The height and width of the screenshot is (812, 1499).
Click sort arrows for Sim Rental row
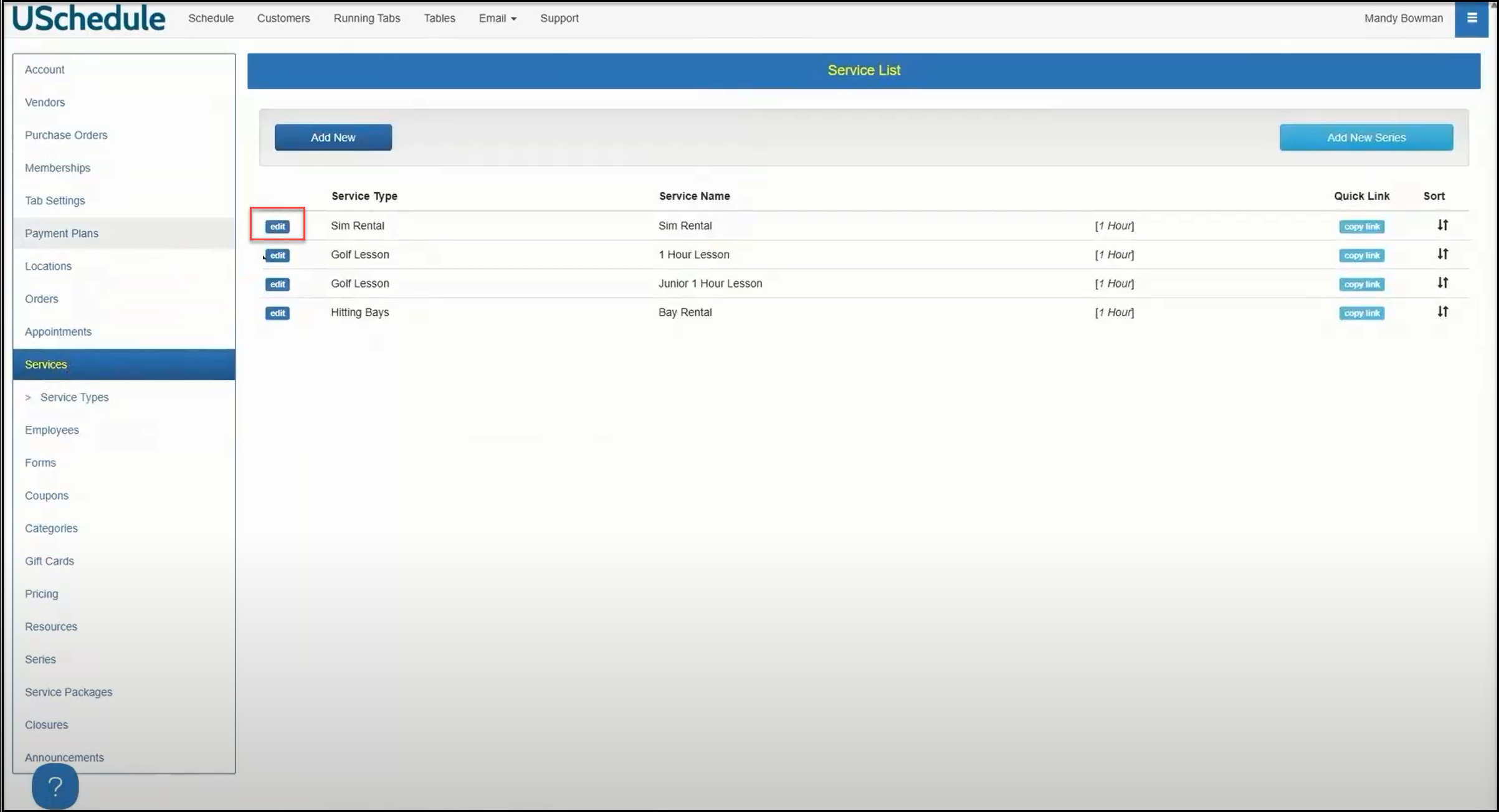coord(1442,225)
